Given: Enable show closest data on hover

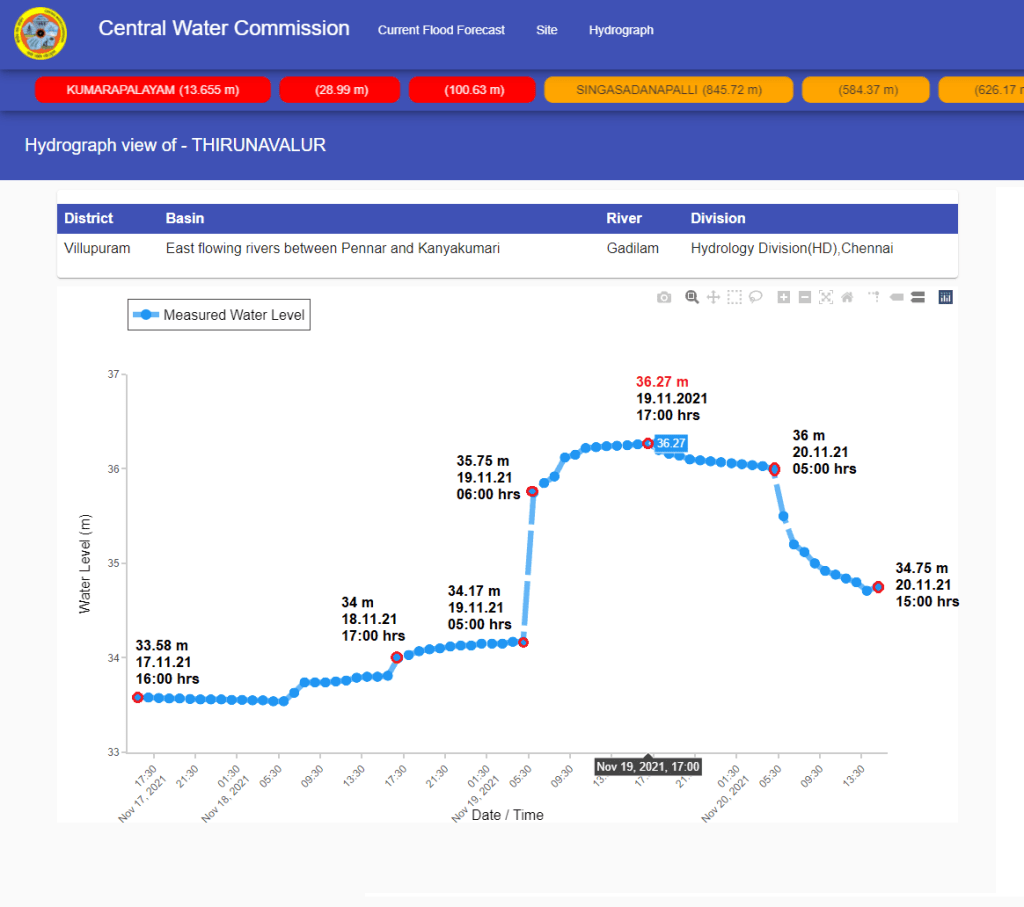Looking at the screenshot, I should pyautogui.click(x=896, y=297).
